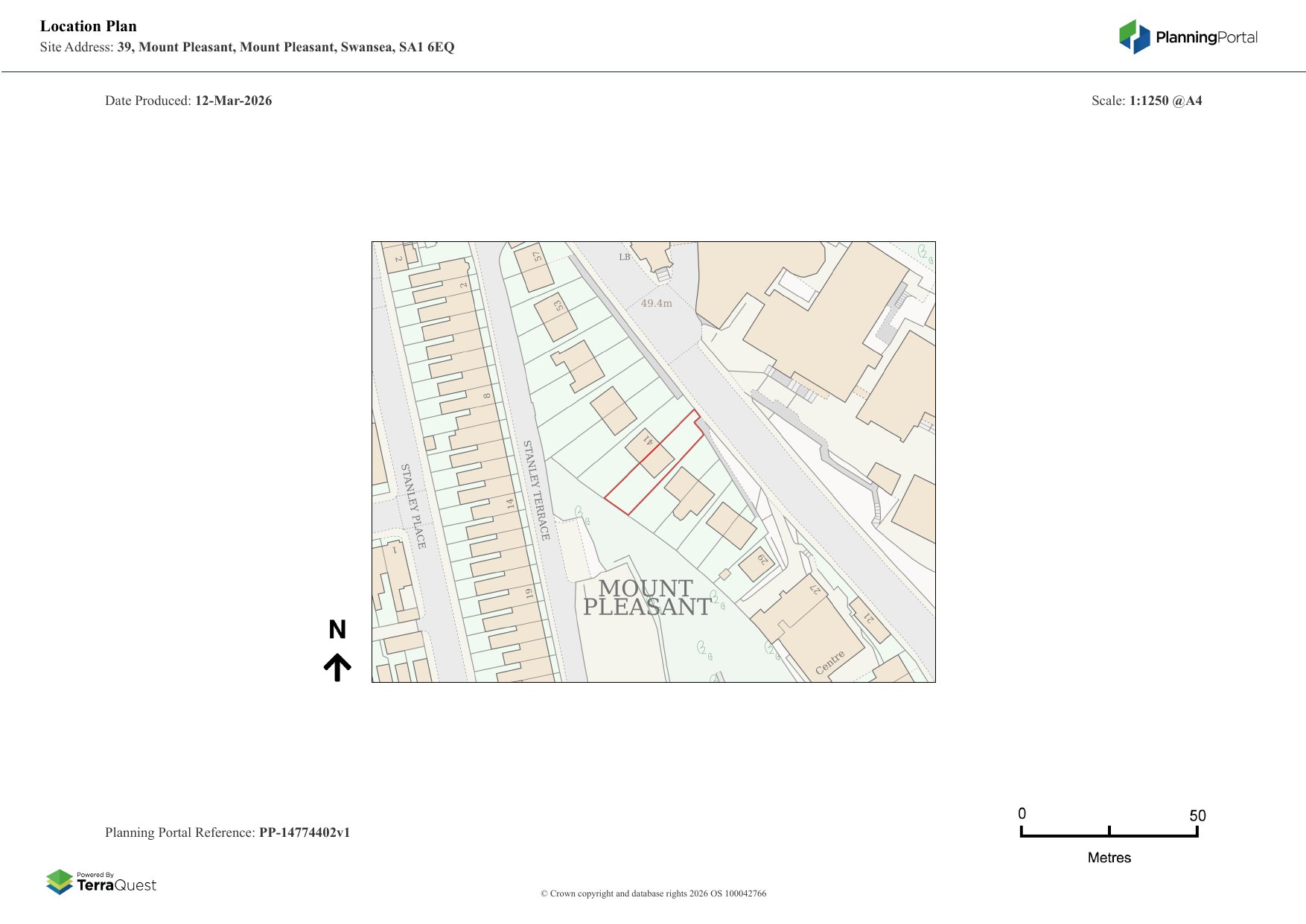Click the PlanningPortal logo icon
This screenshot has height=924, width=1306.
pyautogui.click(x=1134, y=36)
